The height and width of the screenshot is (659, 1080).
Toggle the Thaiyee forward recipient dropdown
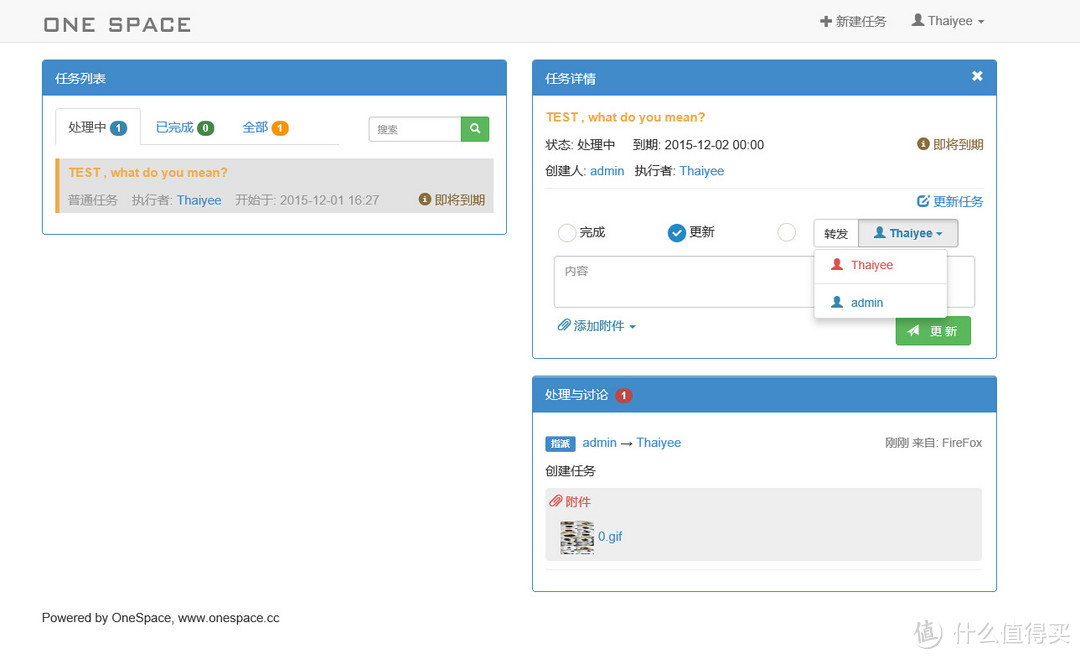(x=908, y=233)
